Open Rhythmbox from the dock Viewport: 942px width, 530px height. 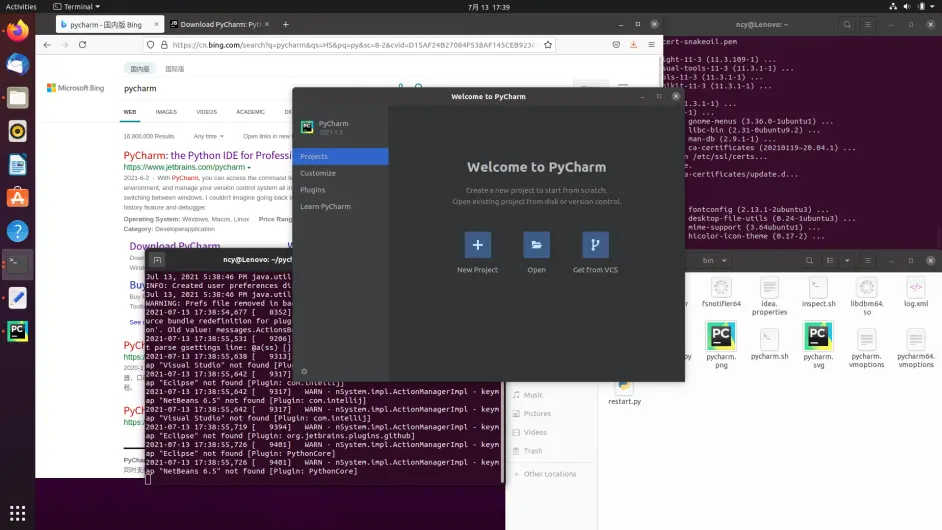tap(17, 131)
